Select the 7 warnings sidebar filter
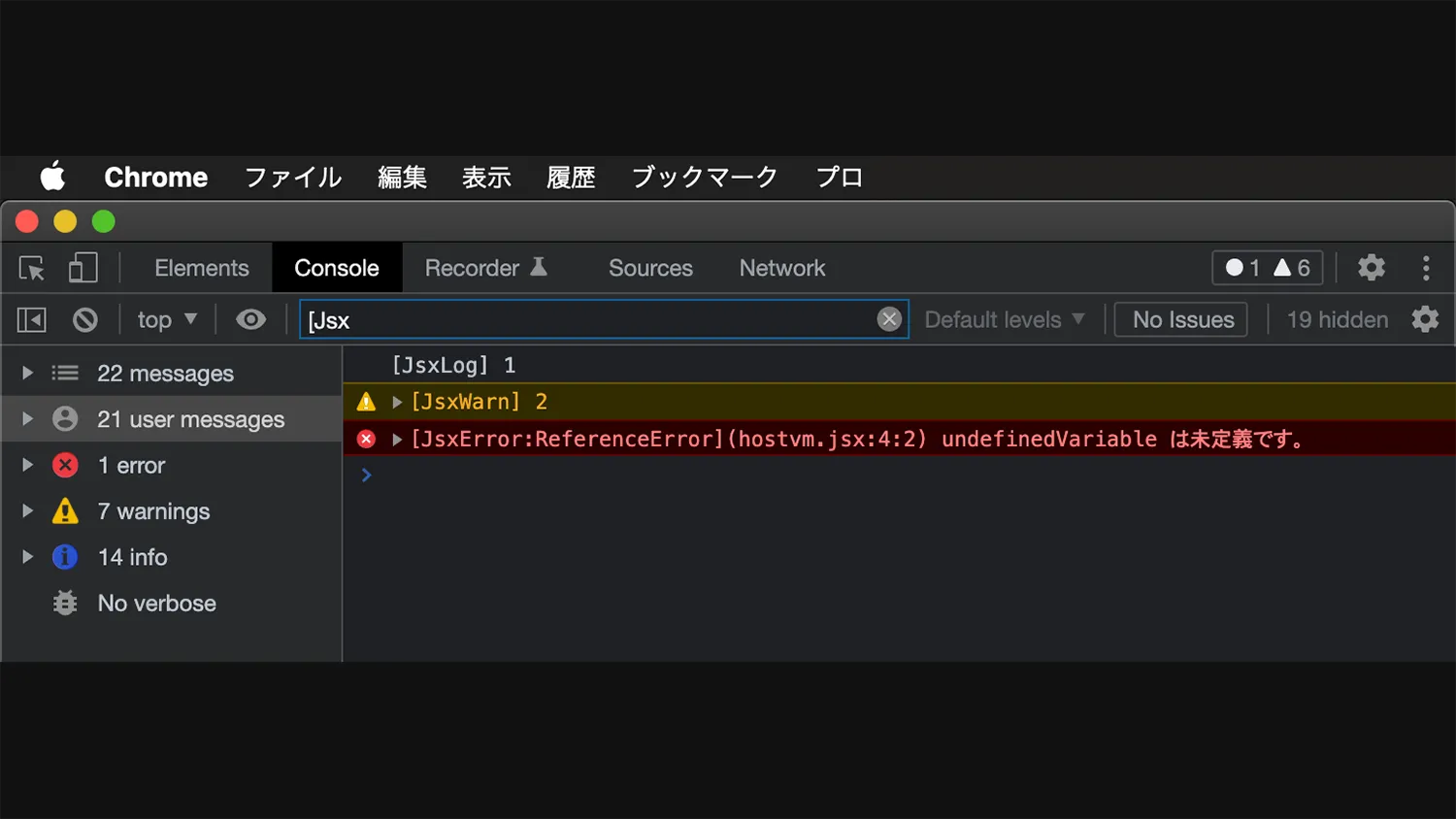 tap(153, 511)
